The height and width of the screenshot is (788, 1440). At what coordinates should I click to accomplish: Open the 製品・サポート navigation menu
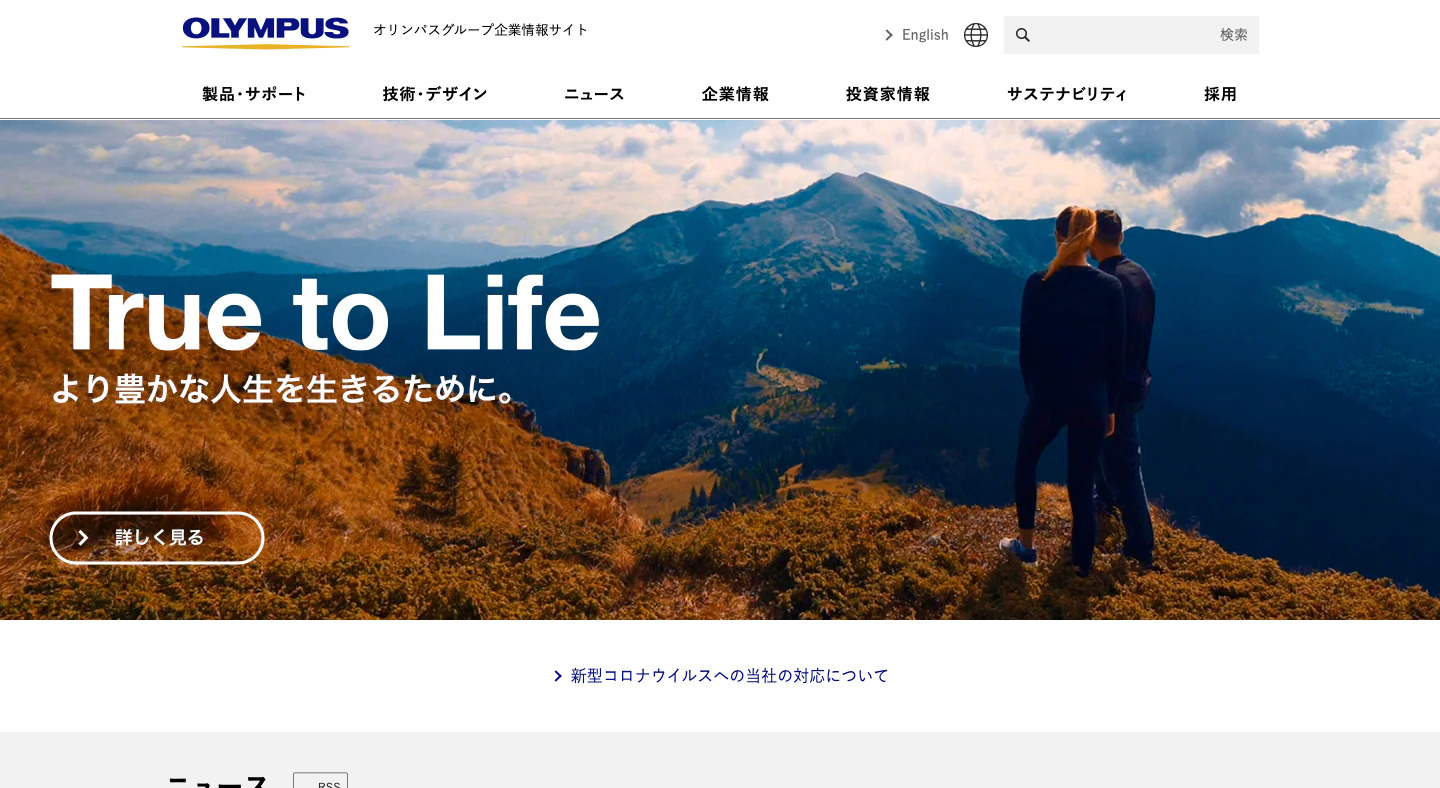[253, 94]
